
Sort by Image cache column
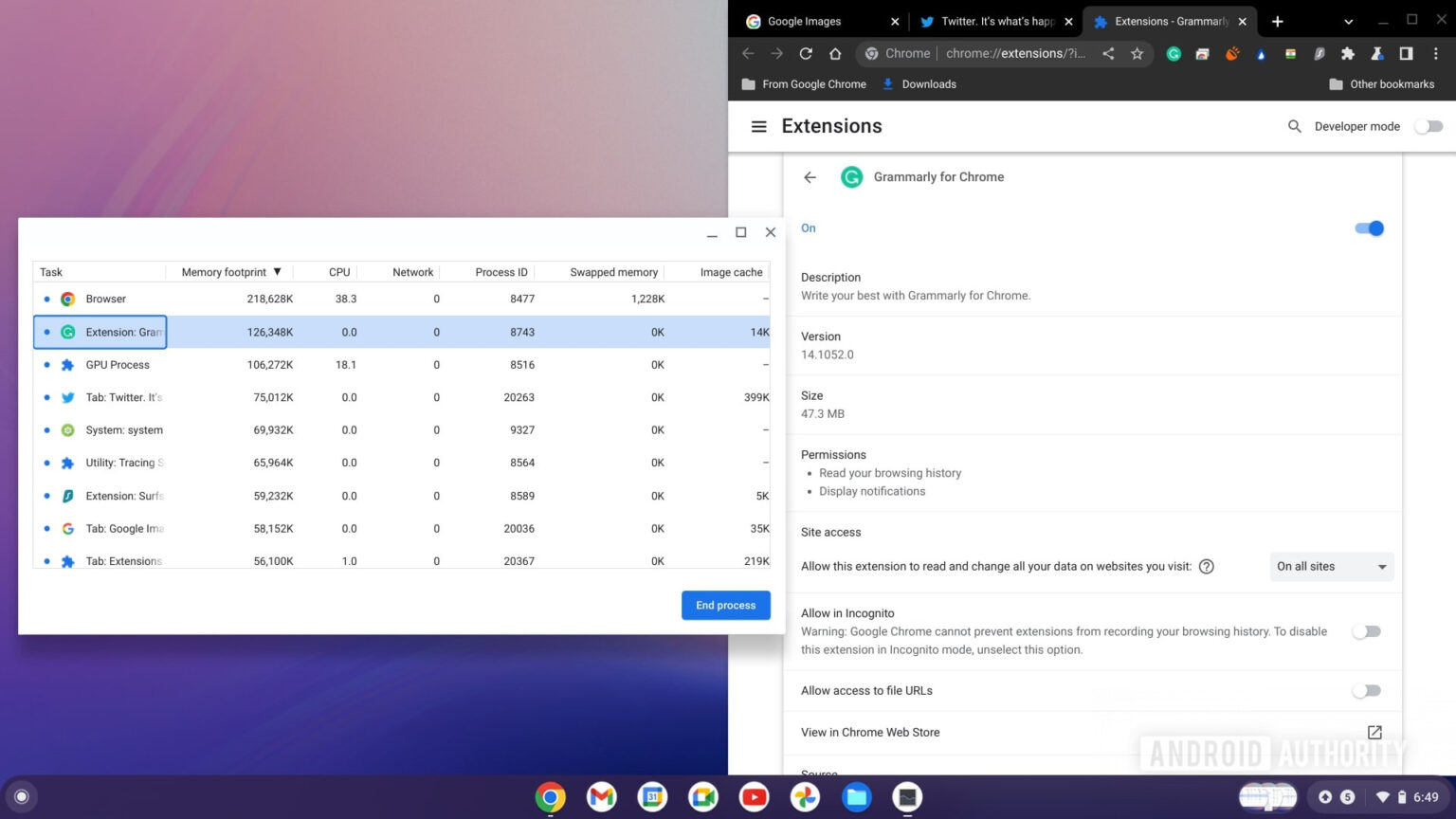coord(719,272)
